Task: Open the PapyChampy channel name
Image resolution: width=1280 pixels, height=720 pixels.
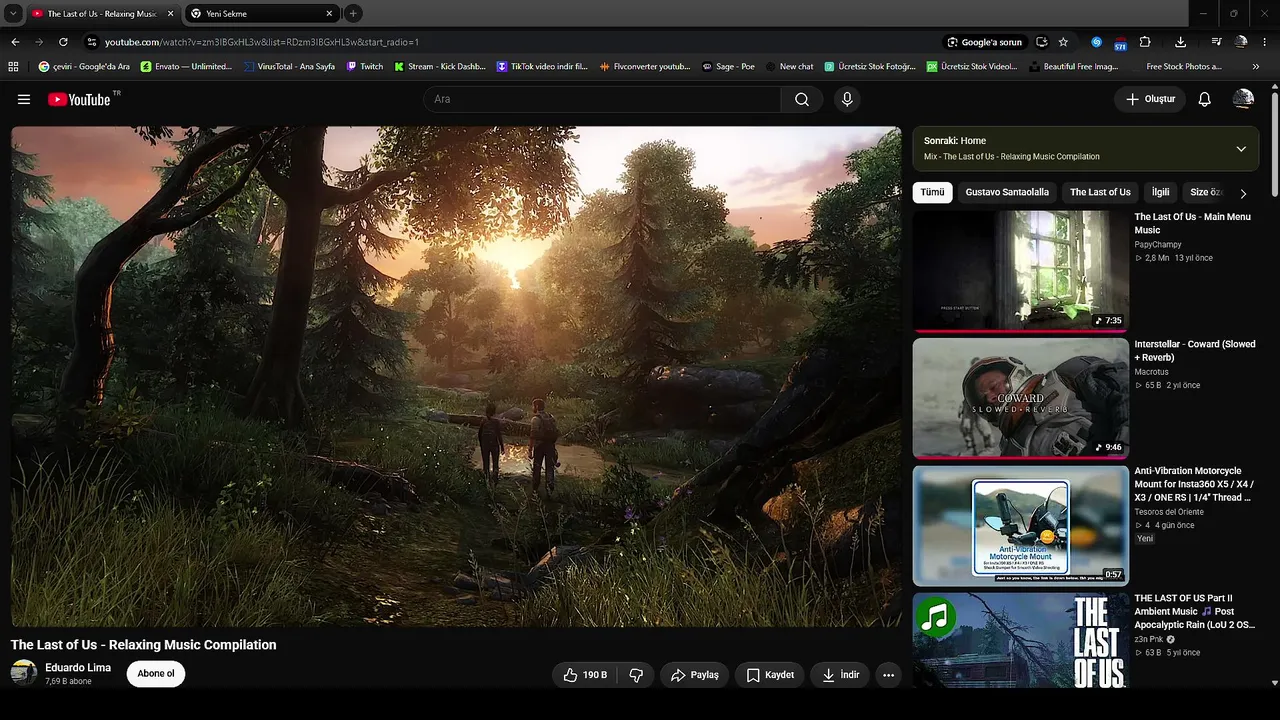Action: [x=1158, y=244]
